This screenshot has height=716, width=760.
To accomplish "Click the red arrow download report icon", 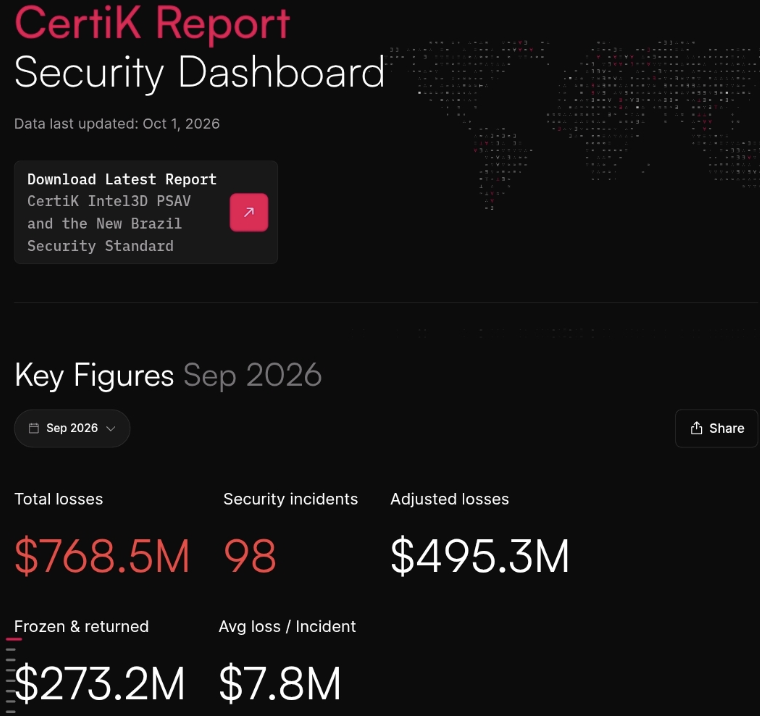I will coord(249,212).
